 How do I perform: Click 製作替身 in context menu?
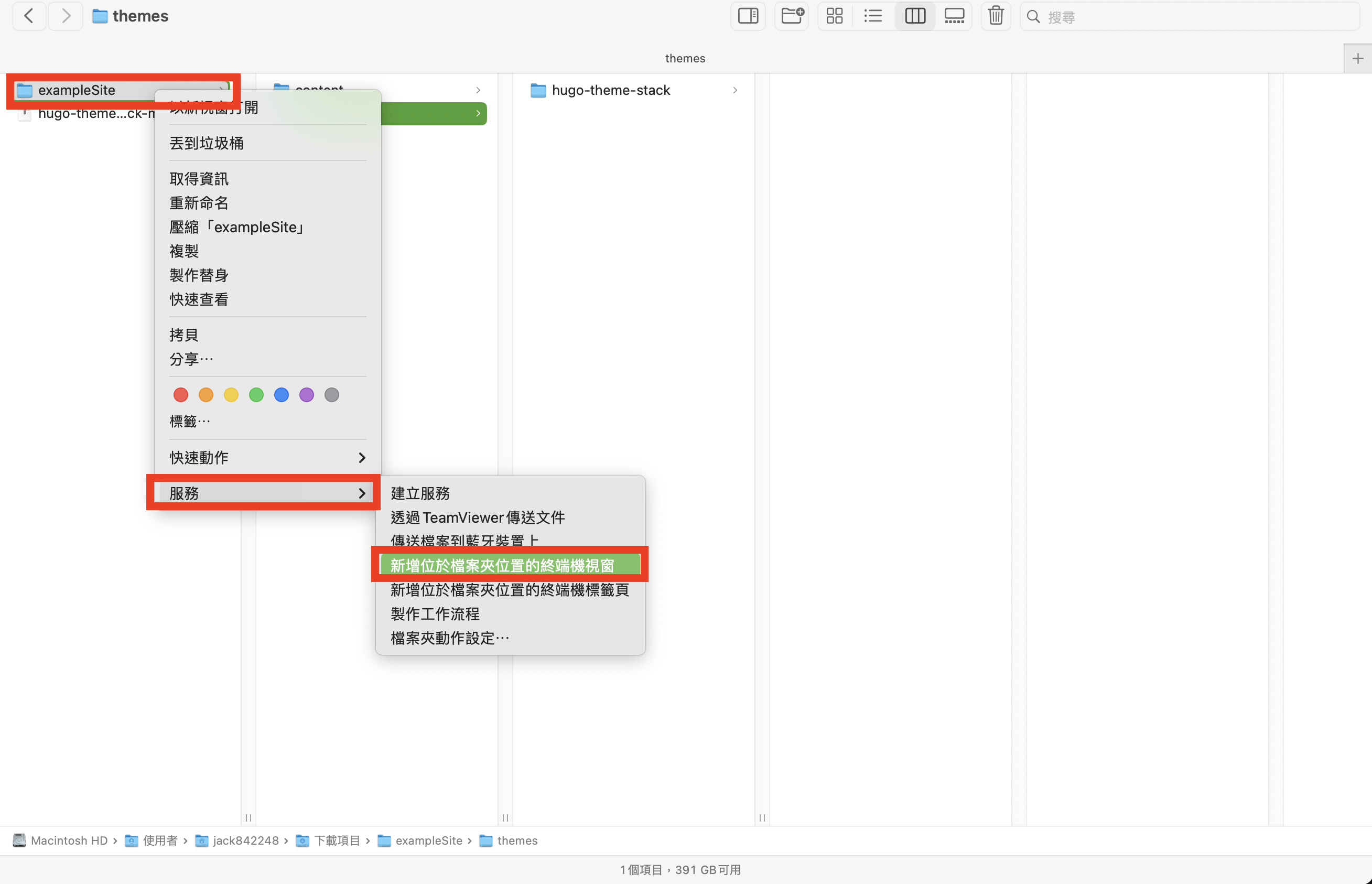(200, 275)
